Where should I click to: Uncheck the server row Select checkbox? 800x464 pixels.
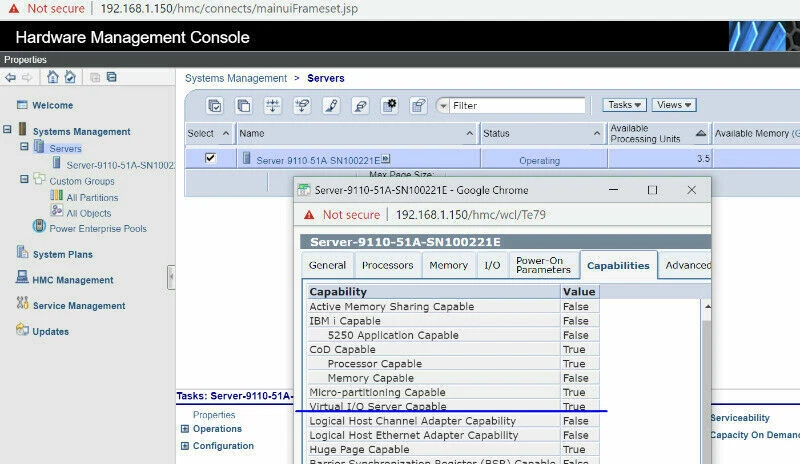click(210, 158)
